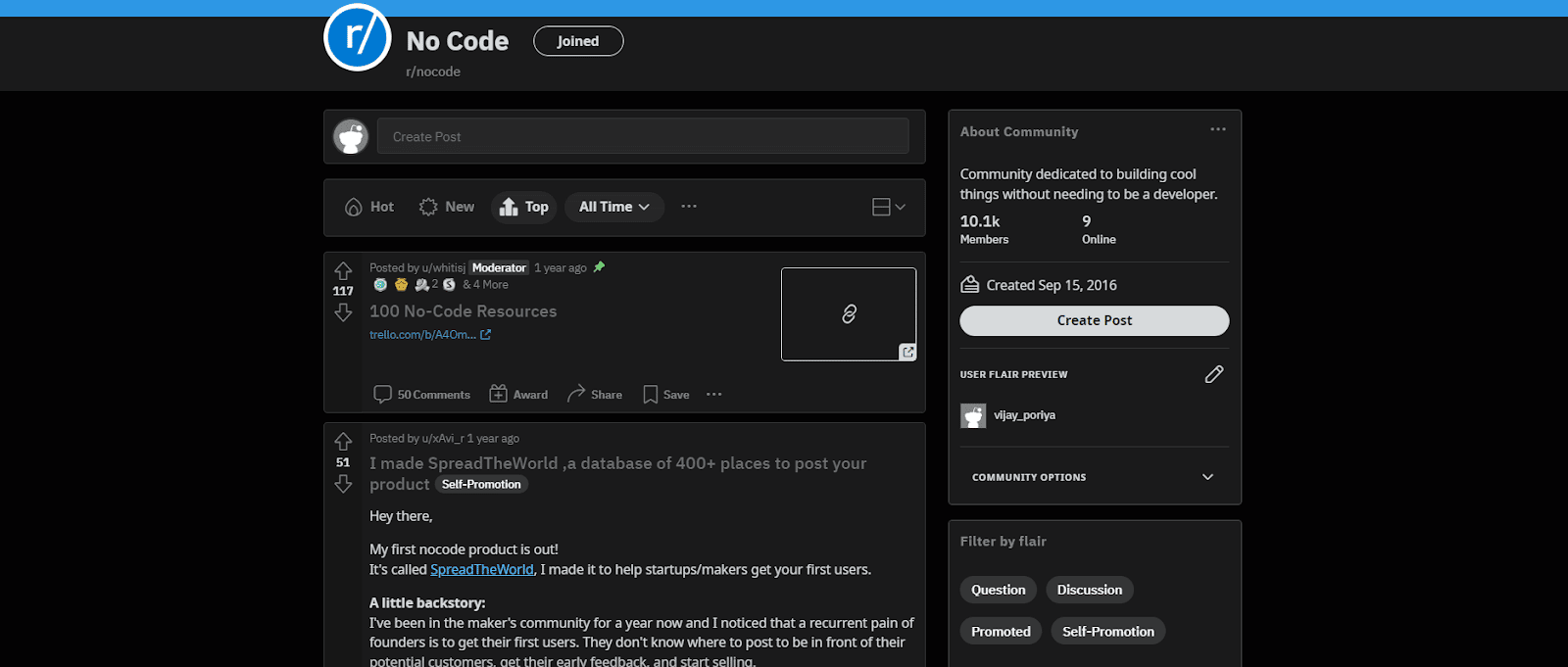Screen dimensions: 1568x667
Task: Click the cake icon beside Created date
Action: (x=969, y=285)
